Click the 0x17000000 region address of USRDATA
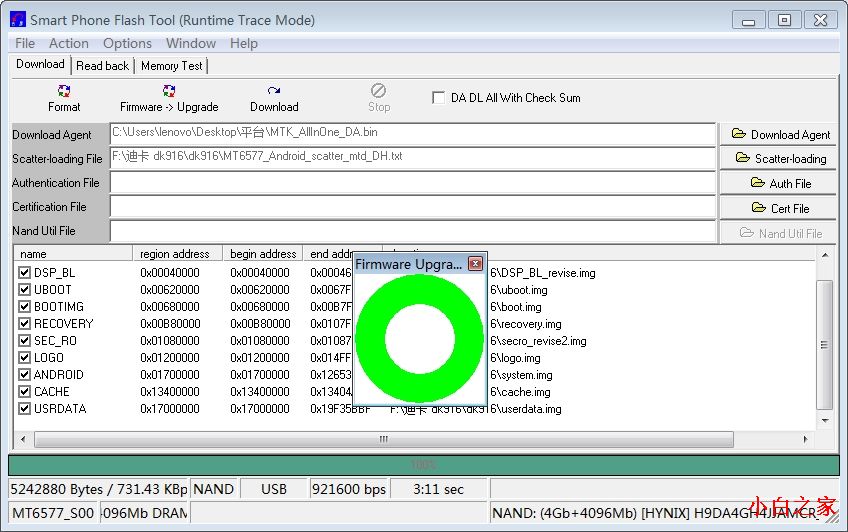Screen dimensions: 848x532 tap(170, 409)
